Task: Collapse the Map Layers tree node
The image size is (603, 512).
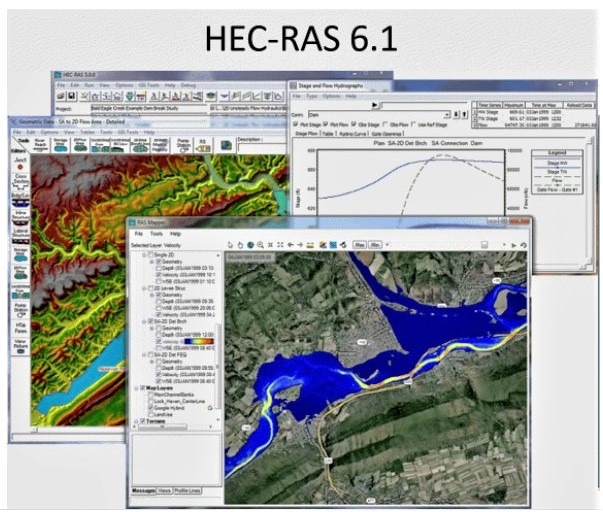Action: click(x=136, y=388)
